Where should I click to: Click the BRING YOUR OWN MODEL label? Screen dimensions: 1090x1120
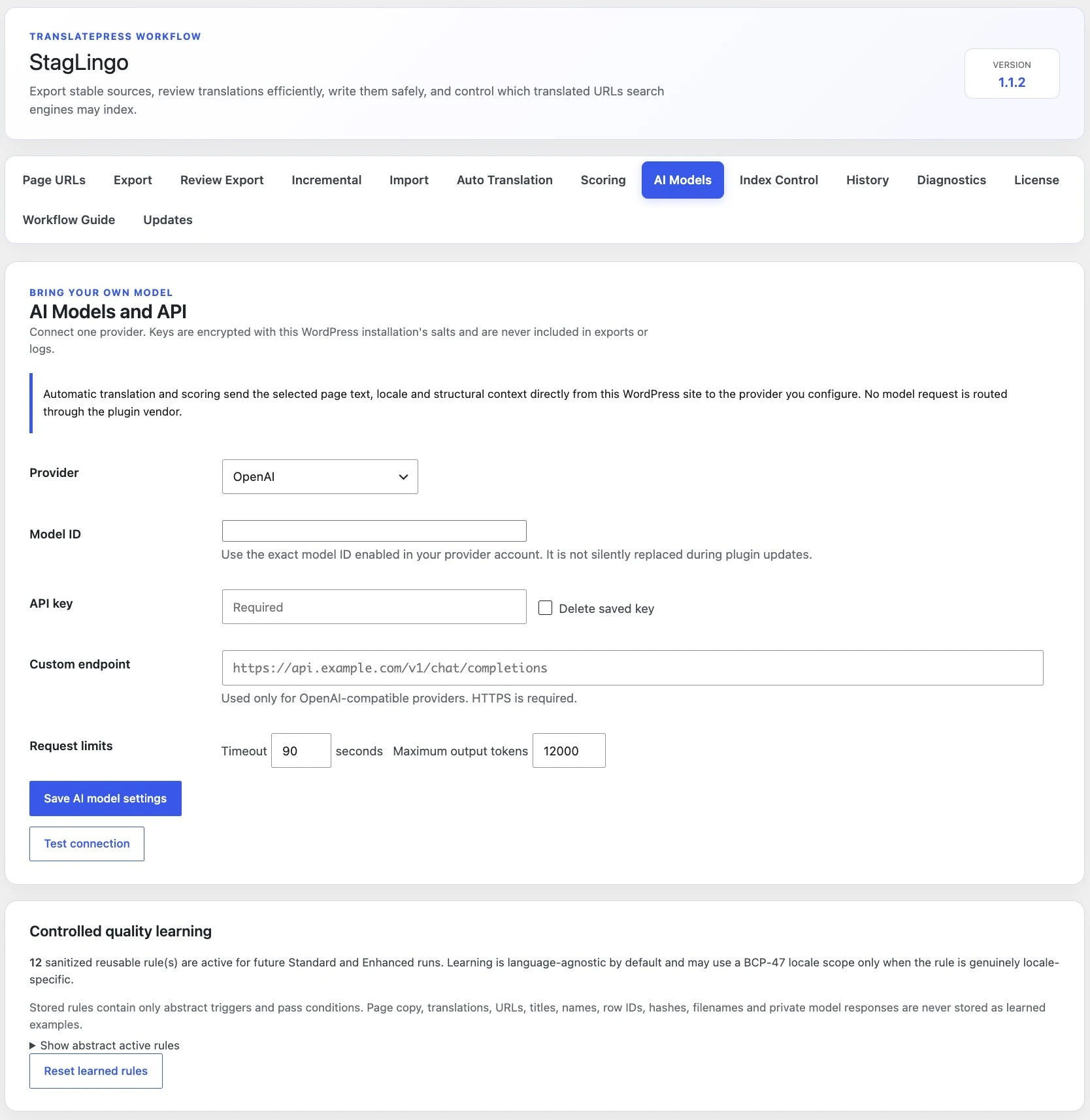click(x=101, y=293)
